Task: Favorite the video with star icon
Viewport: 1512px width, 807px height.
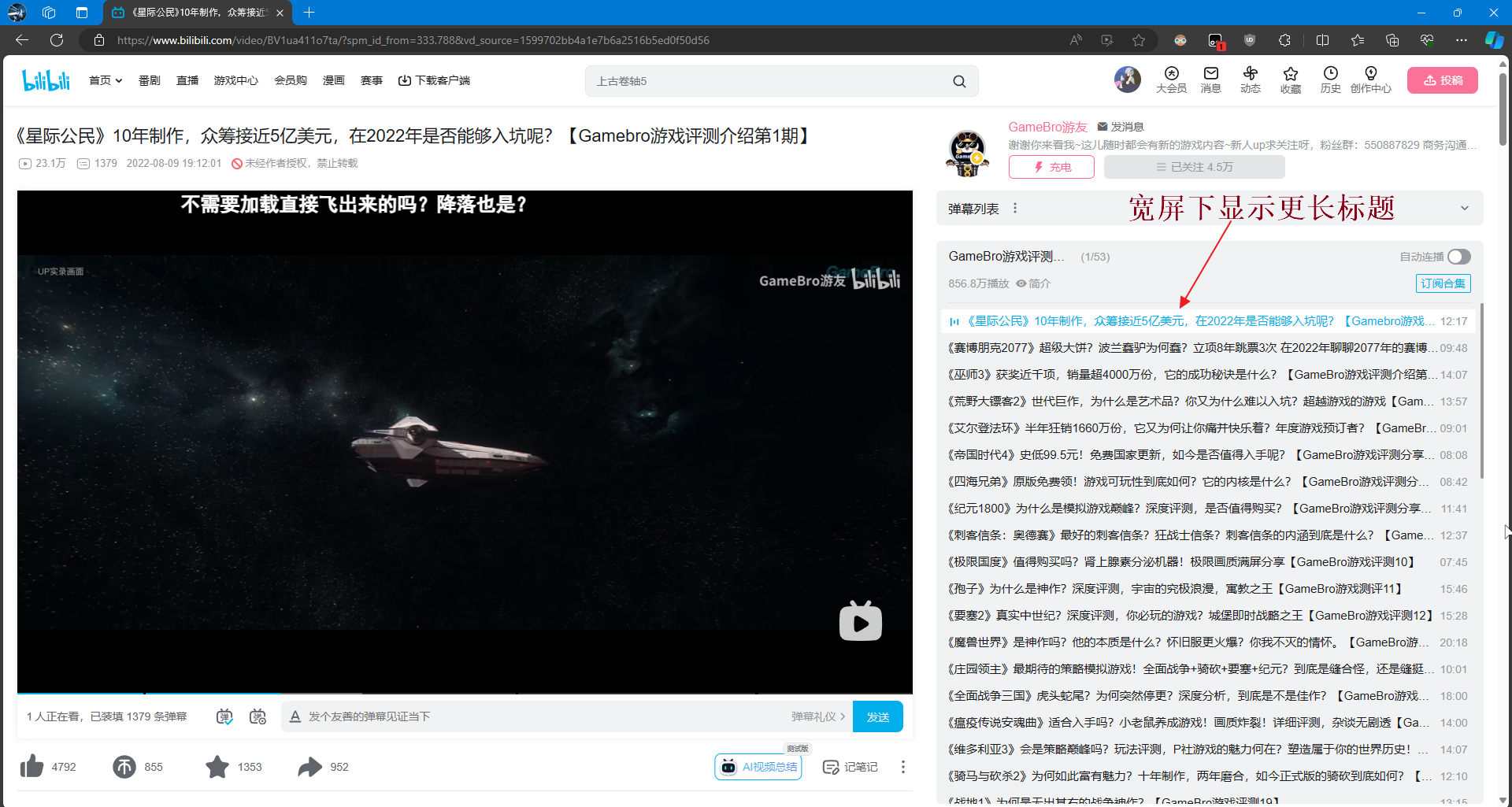Action: click(217, 766)
